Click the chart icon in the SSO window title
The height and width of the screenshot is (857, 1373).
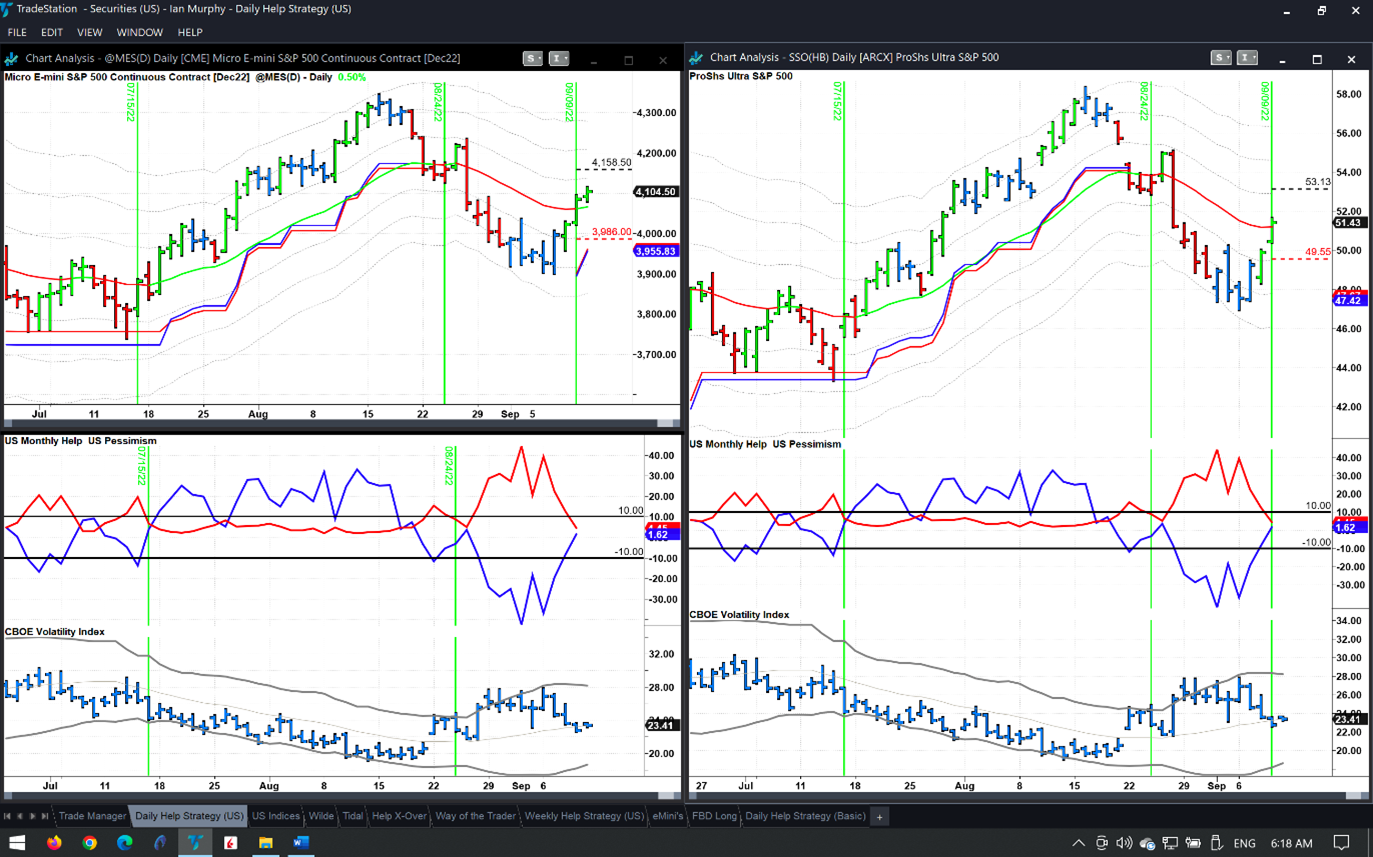(x=696, y=58)
